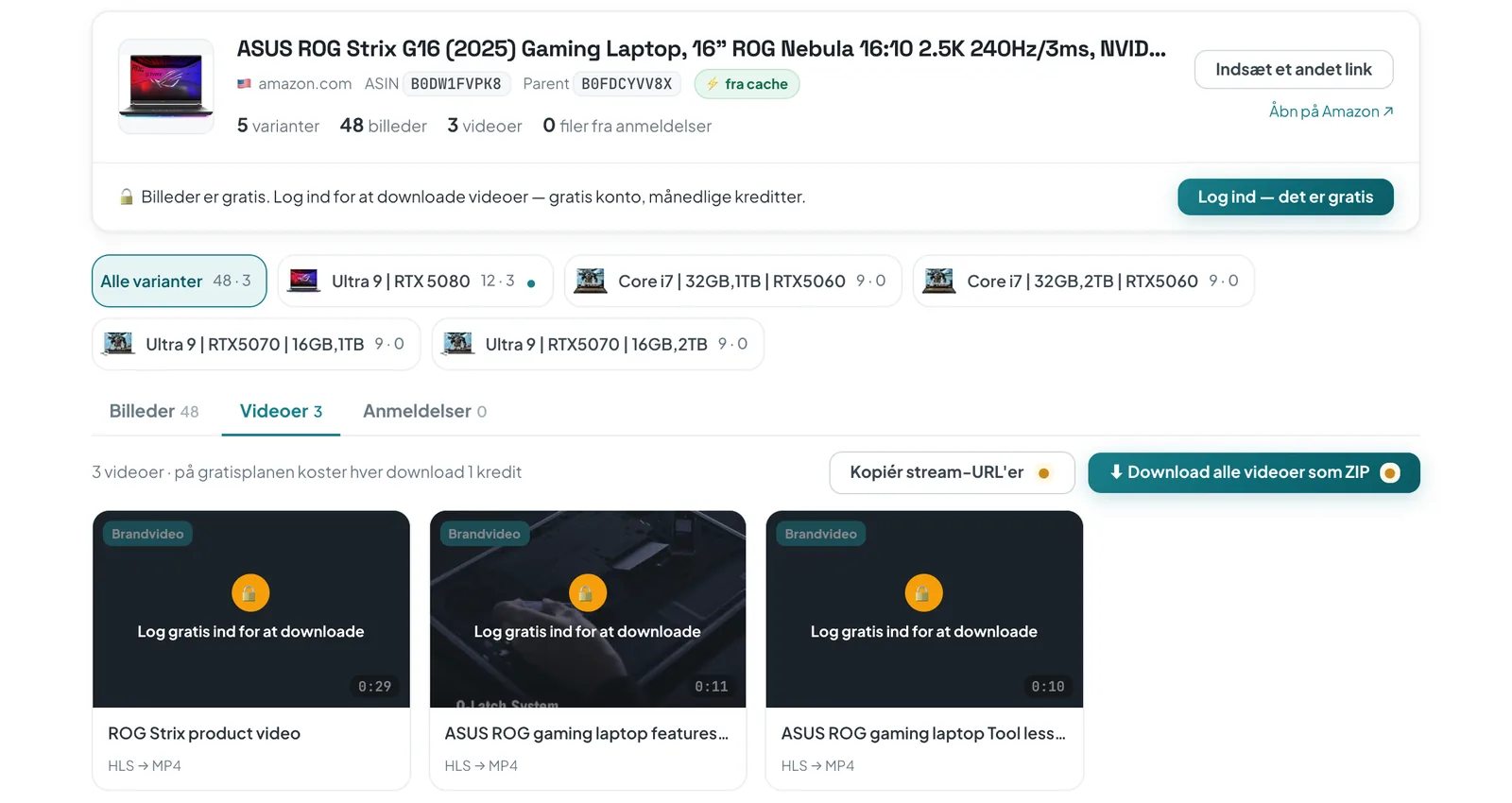Click Download alle videoer som ZIP
Viewport: 1512px width, 803px height.
click(1253, 472)
